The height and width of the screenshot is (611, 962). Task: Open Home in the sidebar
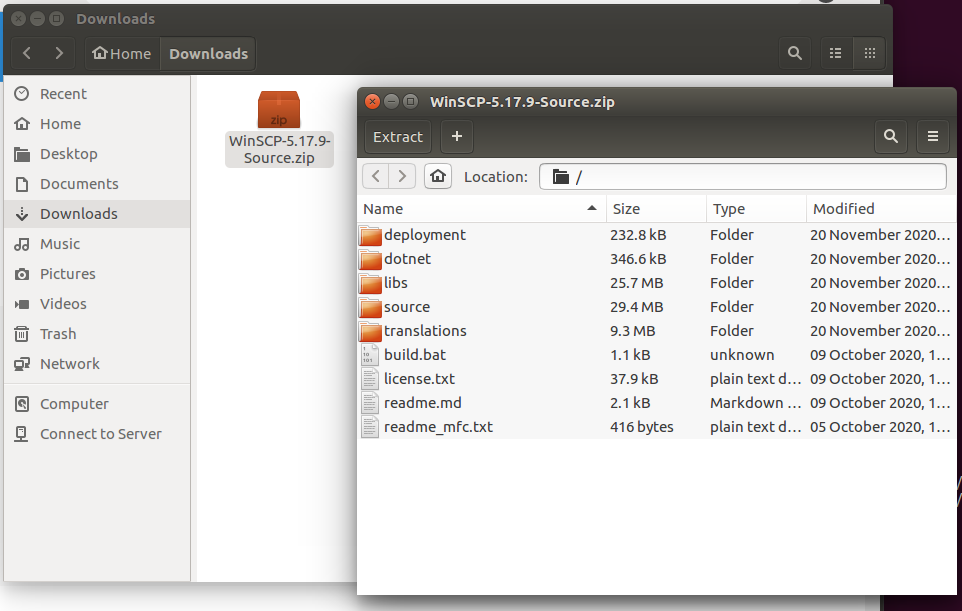(x=98, y=124)
